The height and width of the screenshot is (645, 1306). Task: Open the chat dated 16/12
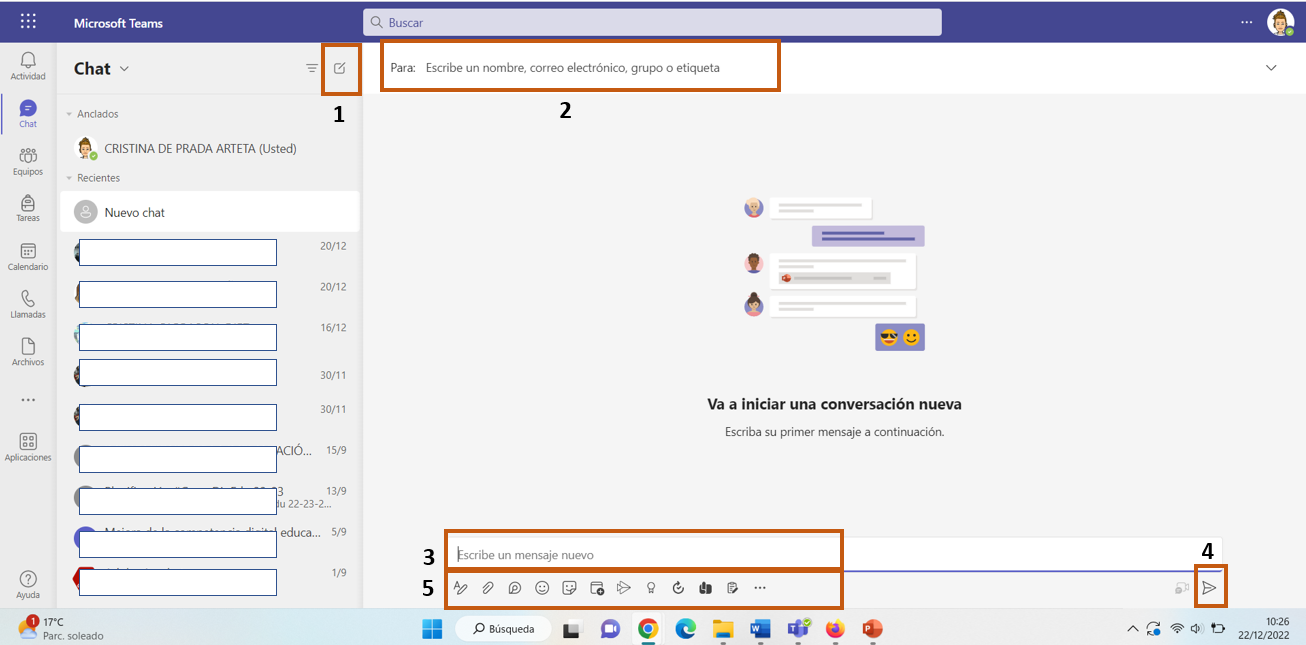tap(210, 336)
